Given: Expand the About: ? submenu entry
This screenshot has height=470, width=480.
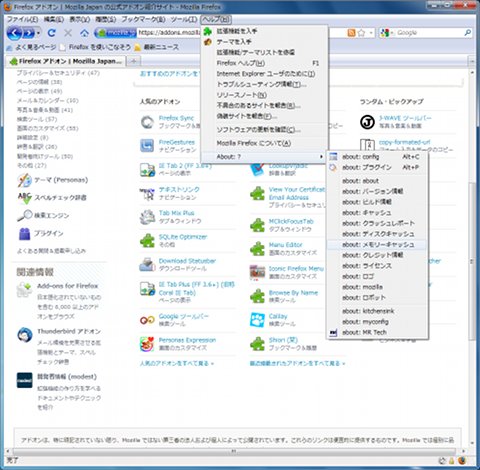Looking at the screenshot, I should pos(264,157).
